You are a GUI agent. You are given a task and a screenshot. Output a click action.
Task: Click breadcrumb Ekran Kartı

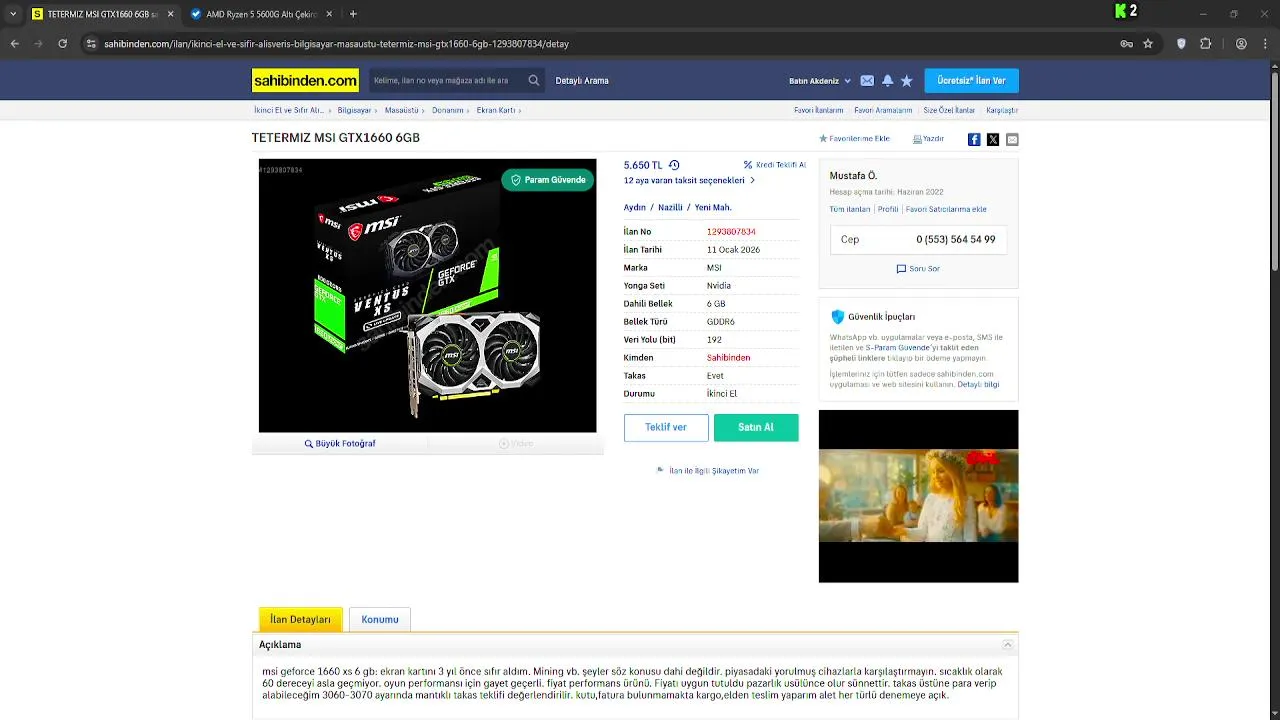tap(496, 110)
